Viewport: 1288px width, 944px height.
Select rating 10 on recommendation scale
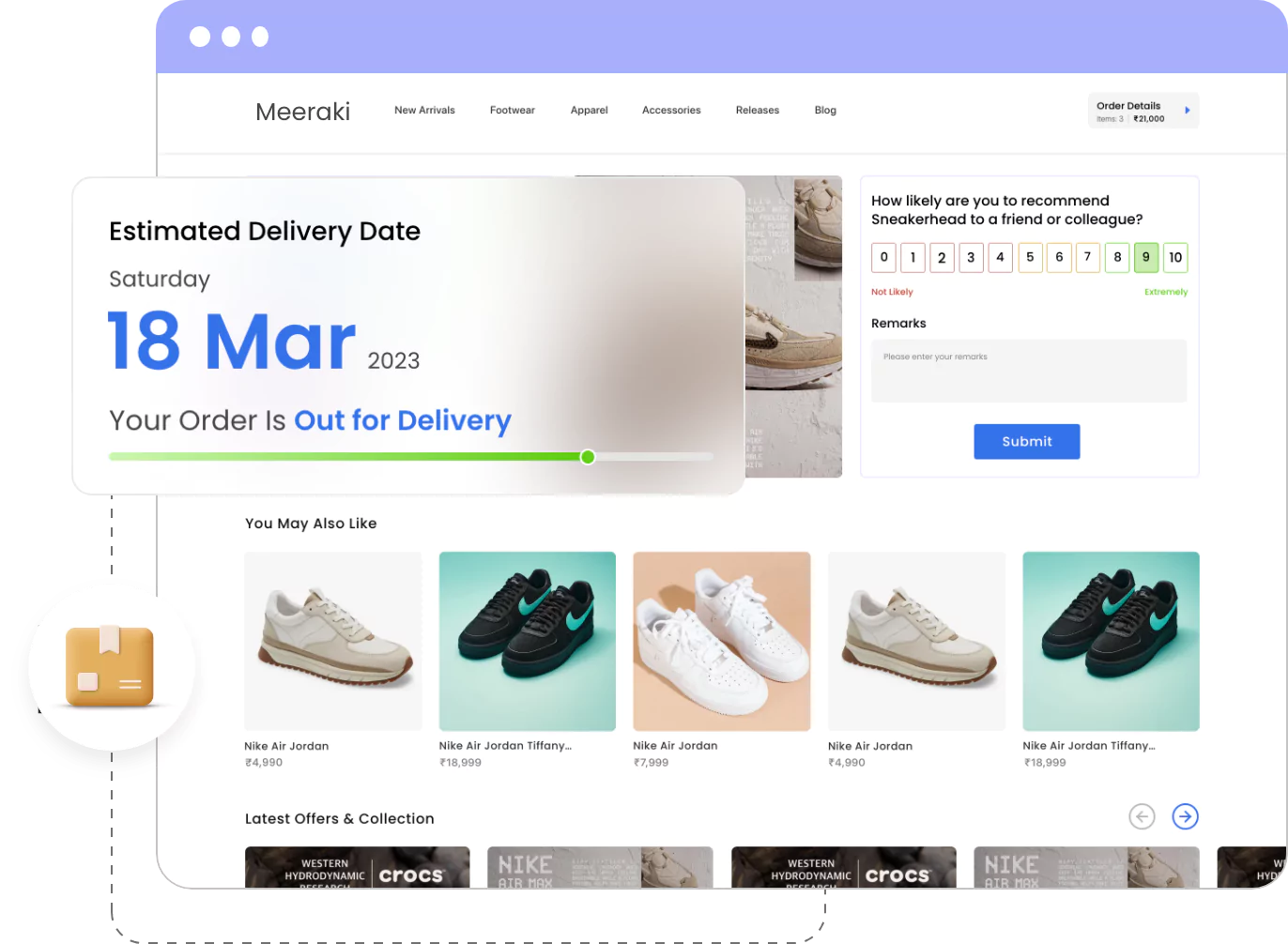pos(1175,257)
